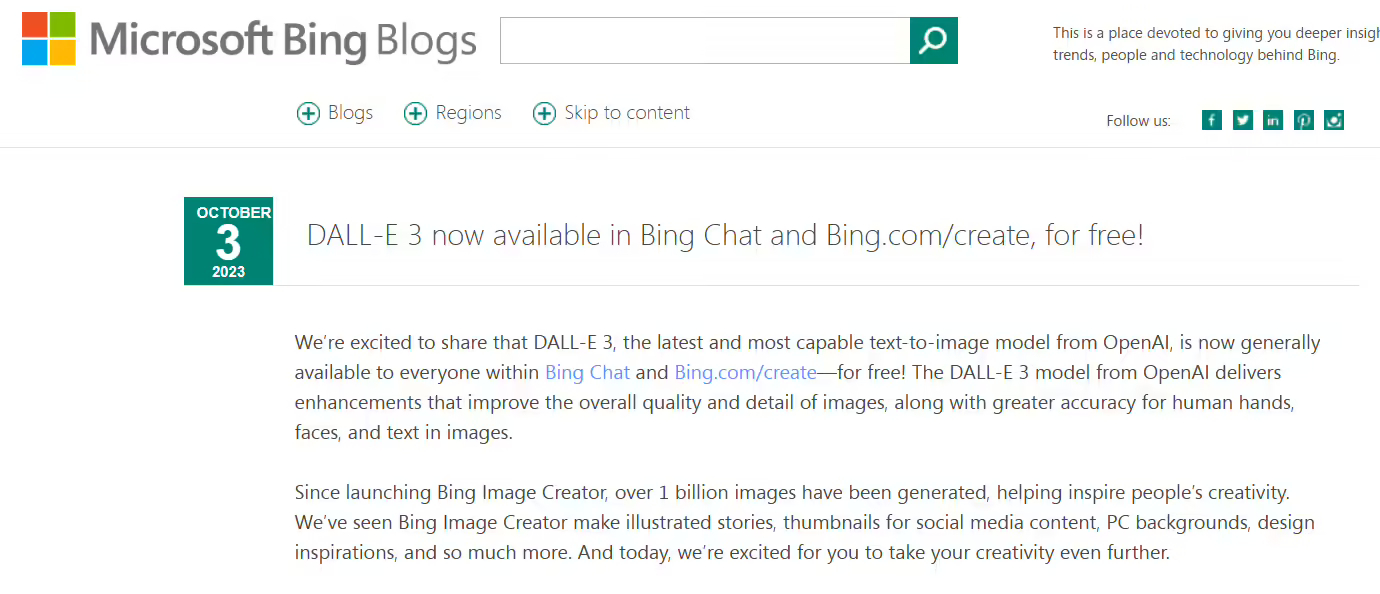Open the Blogs menu item
The width and height of the screenshot is (1380, 594).
coord(349,112)
